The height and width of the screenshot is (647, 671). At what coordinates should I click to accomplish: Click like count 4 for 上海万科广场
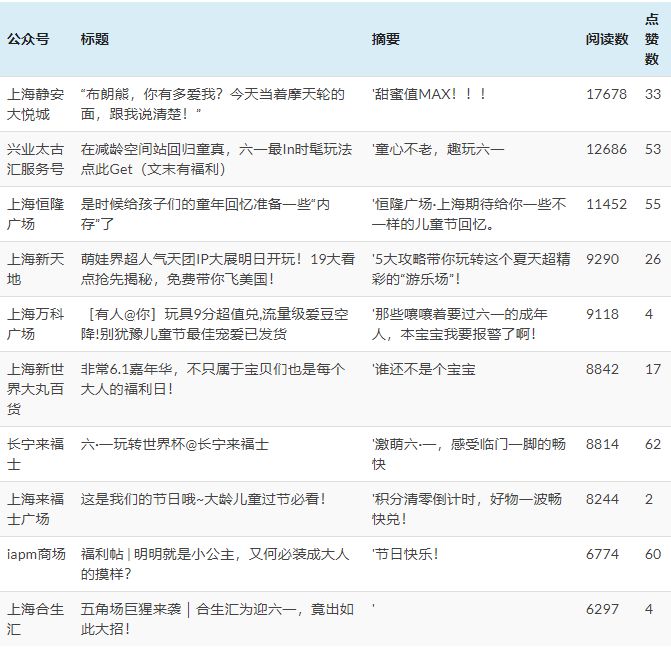click(x=649, y=314)
